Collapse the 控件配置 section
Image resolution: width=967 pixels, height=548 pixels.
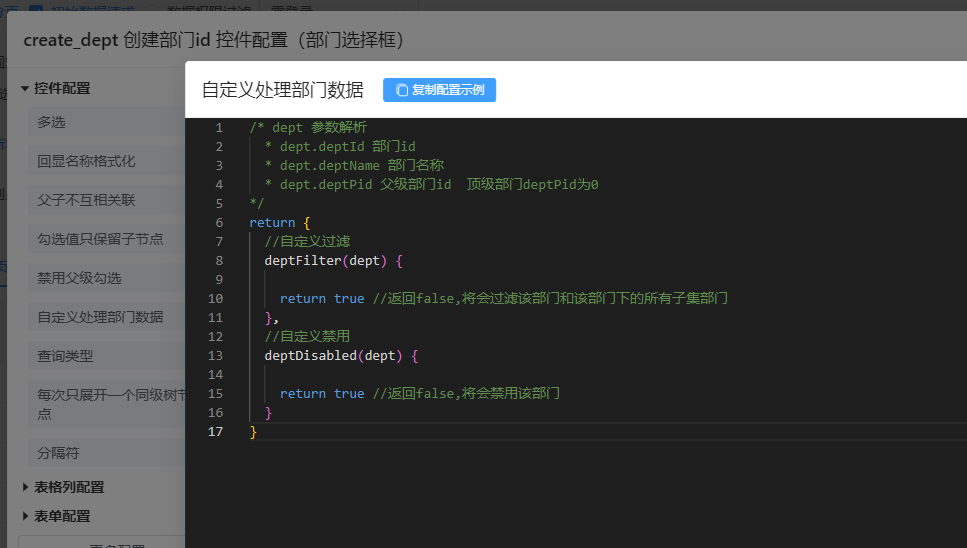pos(62,88)
